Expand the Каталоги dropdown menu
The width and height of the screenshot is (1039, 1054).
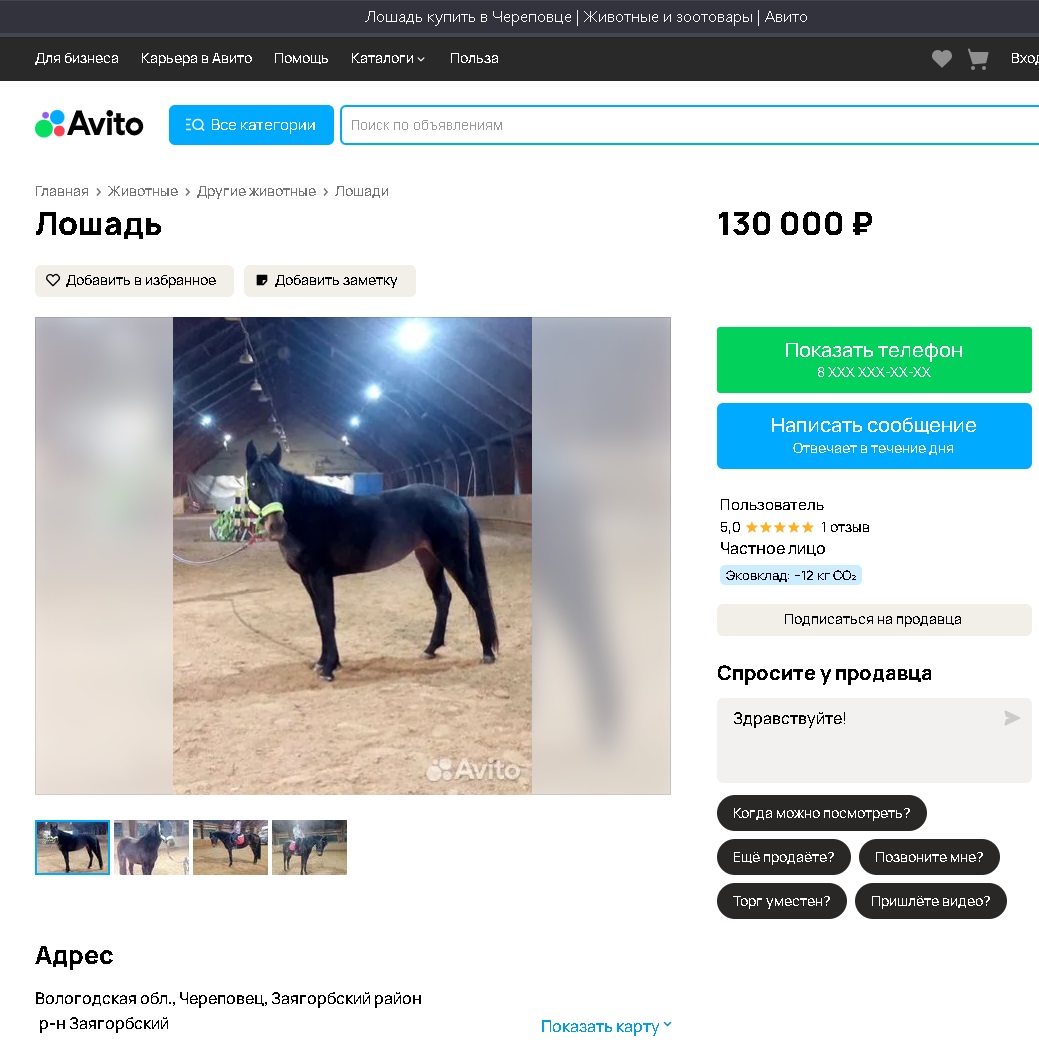tap(387, 58)
